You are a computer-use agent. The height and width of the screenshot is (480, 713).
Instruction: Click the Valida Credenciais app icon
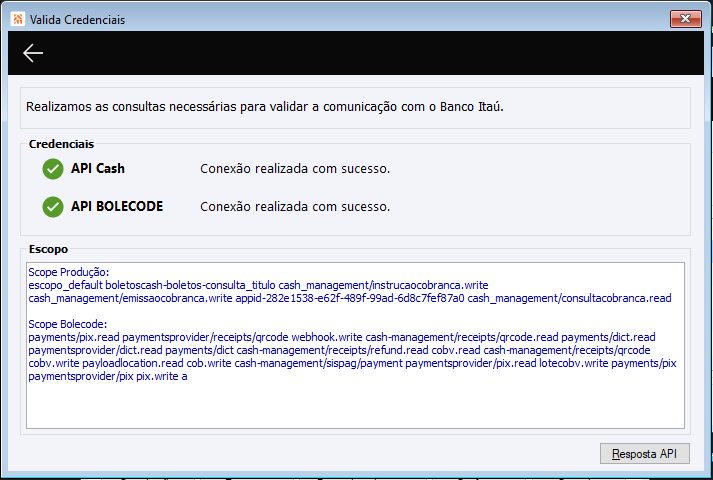[18, 19]
